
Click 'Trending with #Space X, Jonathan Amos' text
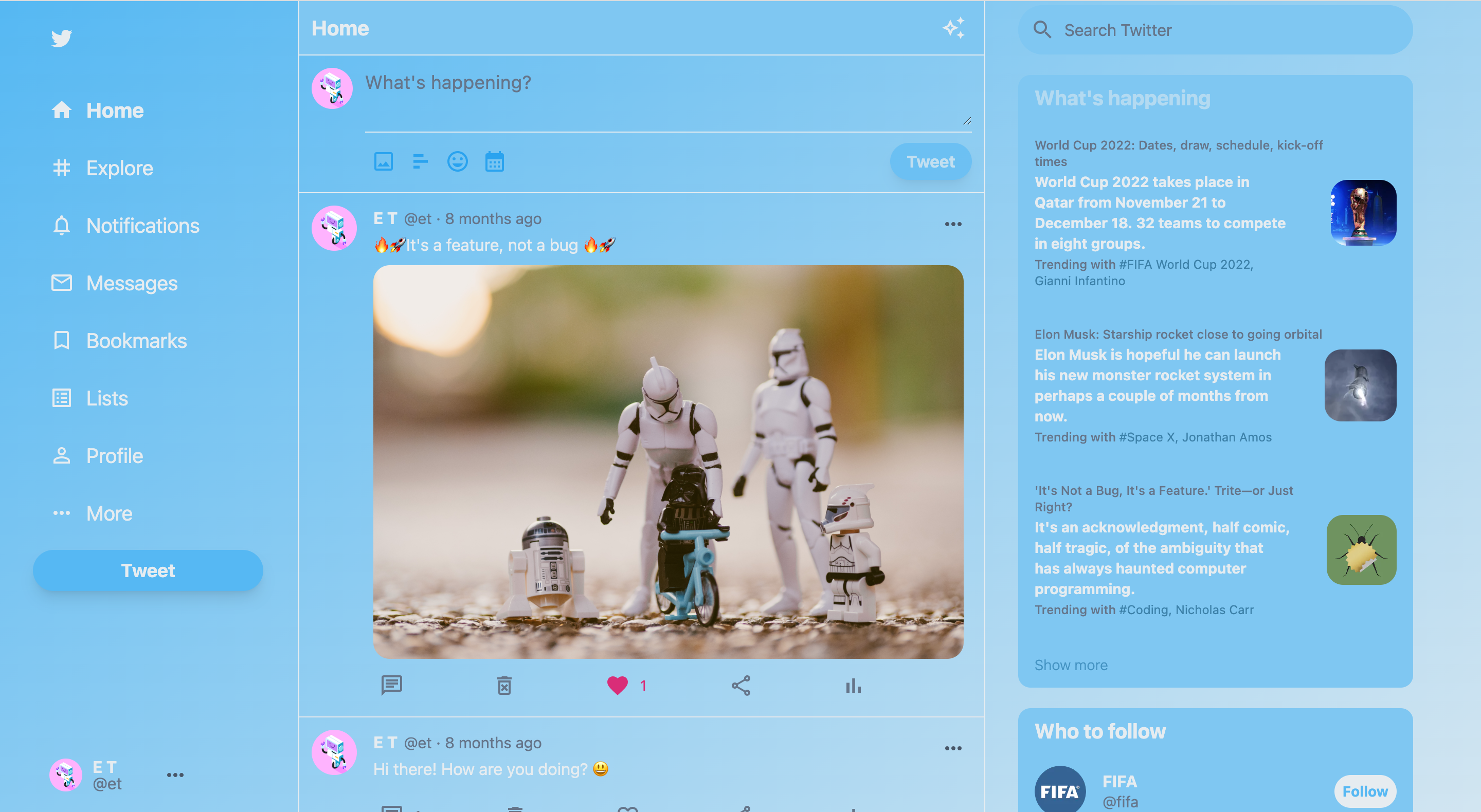[x=1153, y=437]
